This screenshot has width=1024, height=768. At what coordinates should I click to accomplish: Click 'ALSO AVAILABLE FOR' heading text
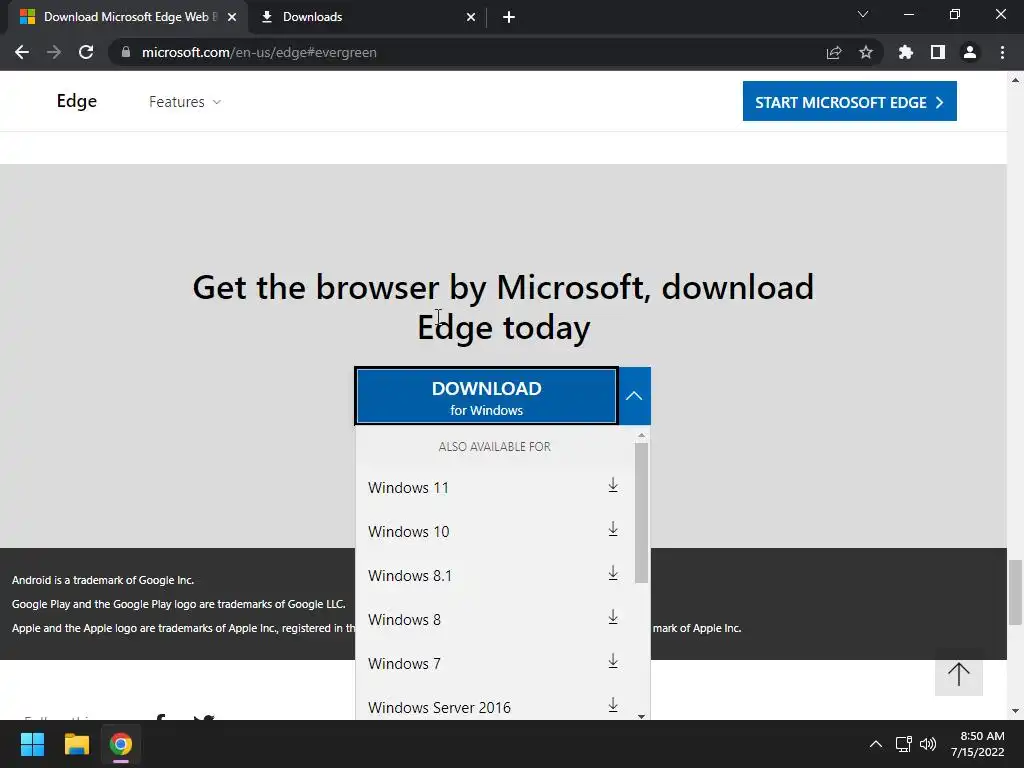(x=494, y=447)
